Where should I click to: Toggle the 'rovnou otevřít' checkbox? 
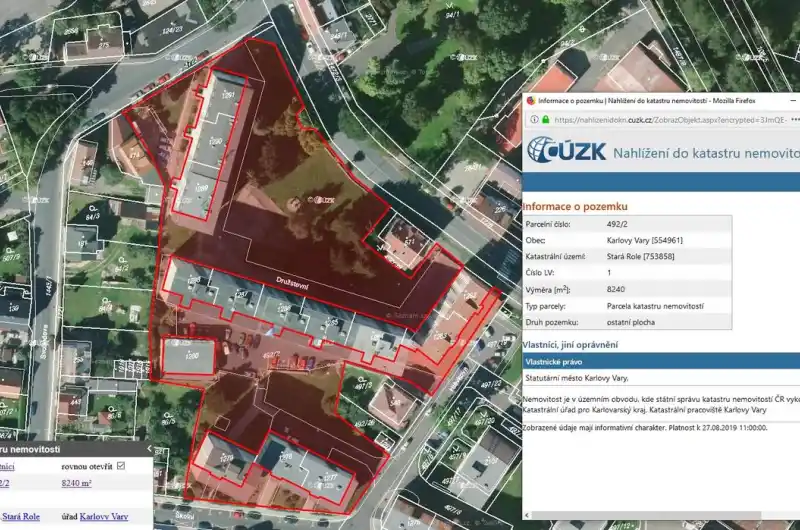click(121, 466)
